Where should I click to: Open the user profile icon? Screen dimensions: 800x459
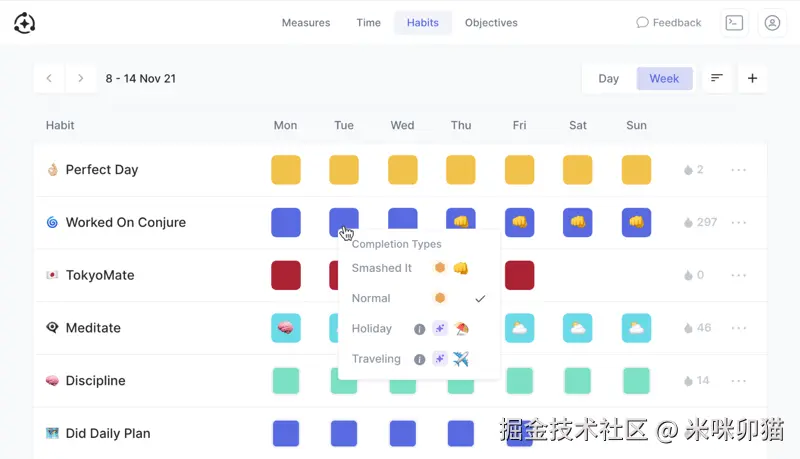coord(772,23)
